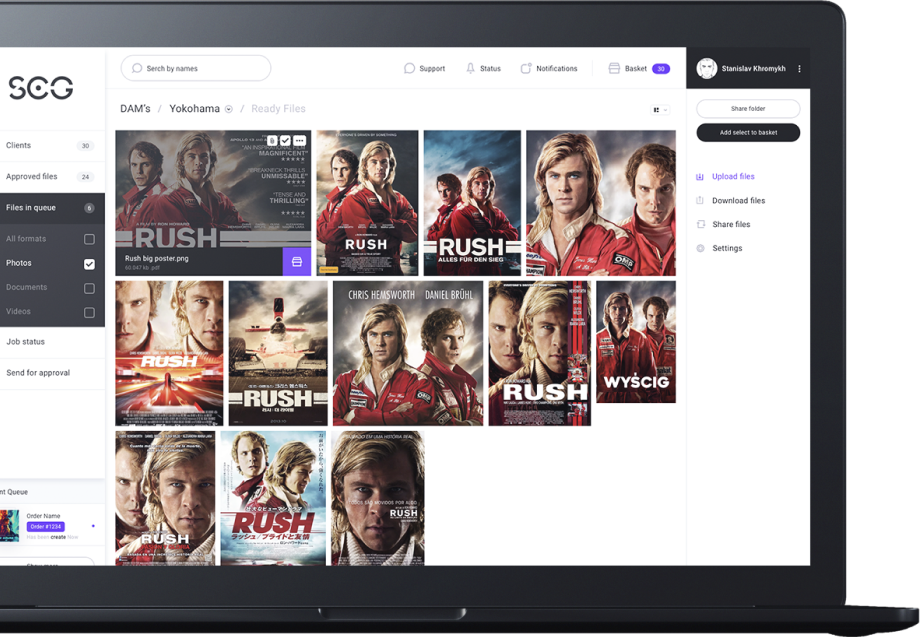The image size is (920, 637).
Task: Click the Rush big poster.png file name
Action: pyautogui.click(x=157, y=258)
